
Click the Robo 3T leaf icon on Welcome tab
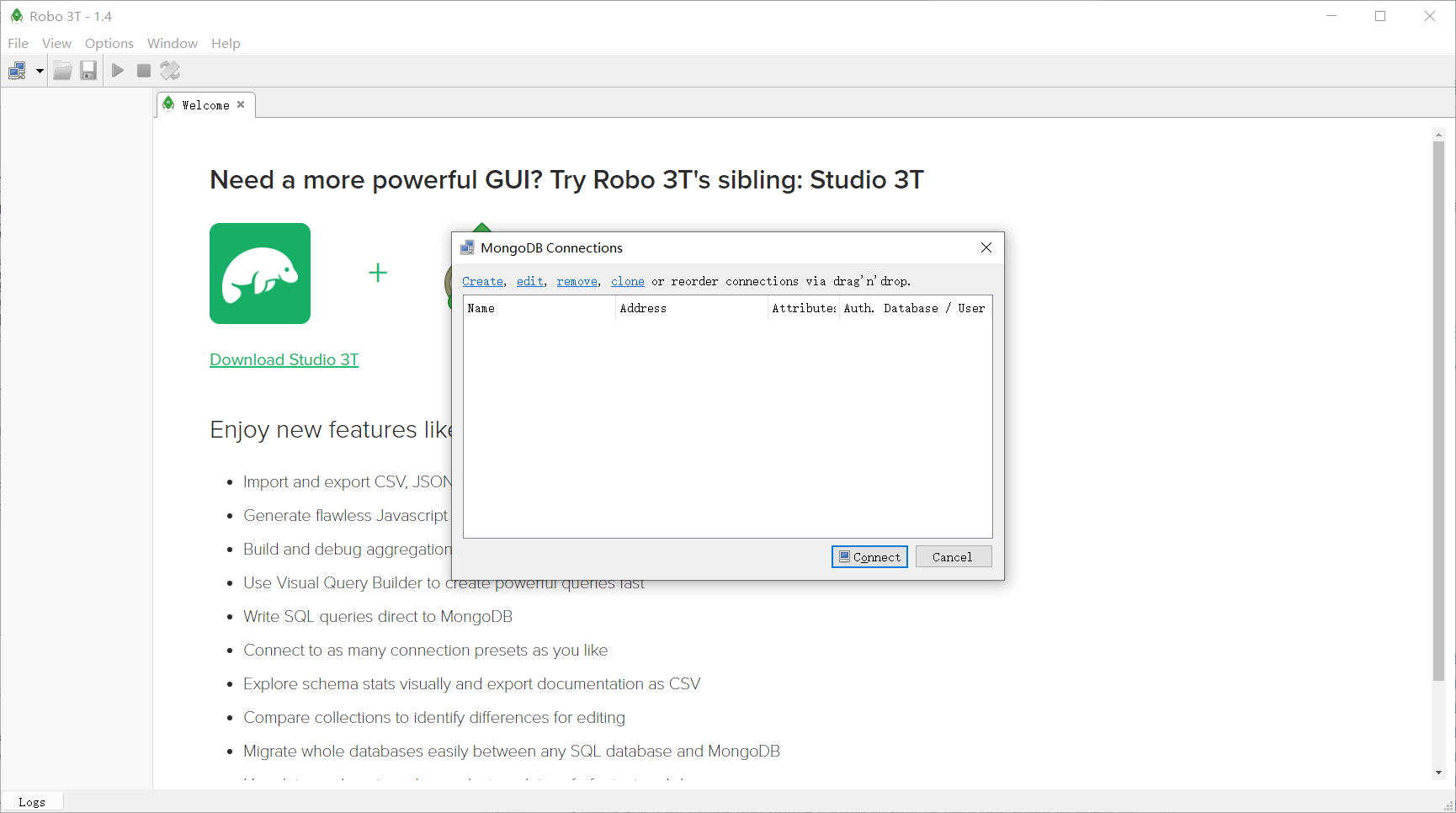pos(170,104)
